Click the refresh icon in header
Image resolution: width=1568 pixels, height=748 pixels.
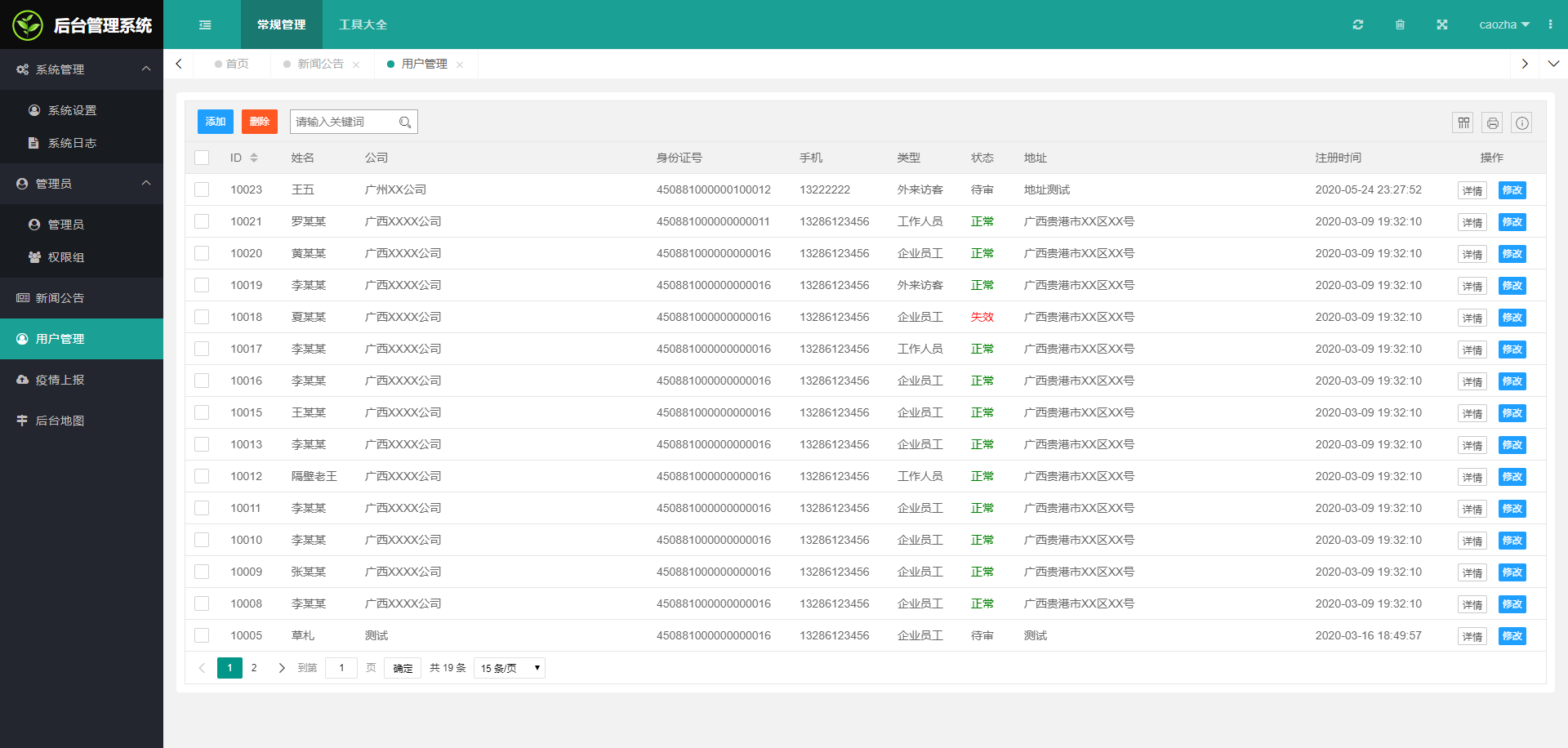[1358, 24]
